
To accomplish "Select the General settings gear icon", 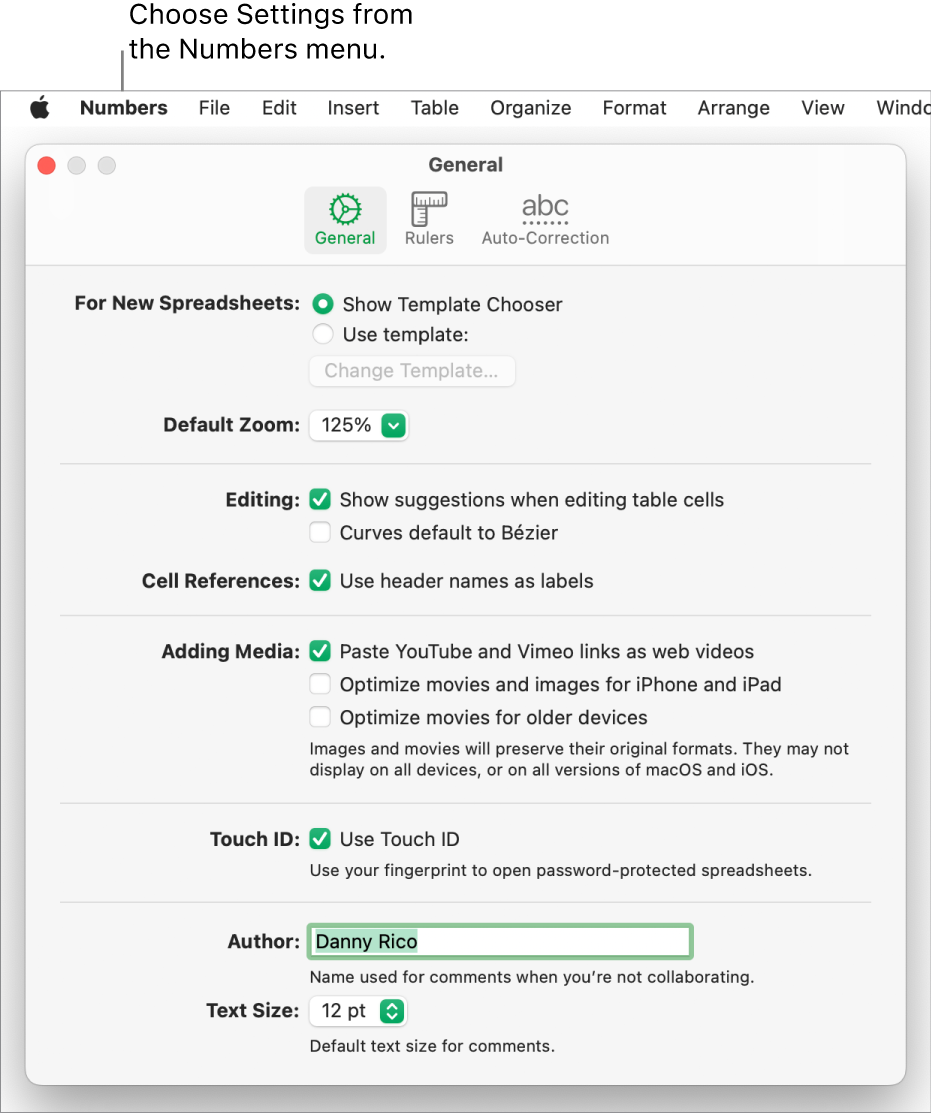I will point(345,218).
